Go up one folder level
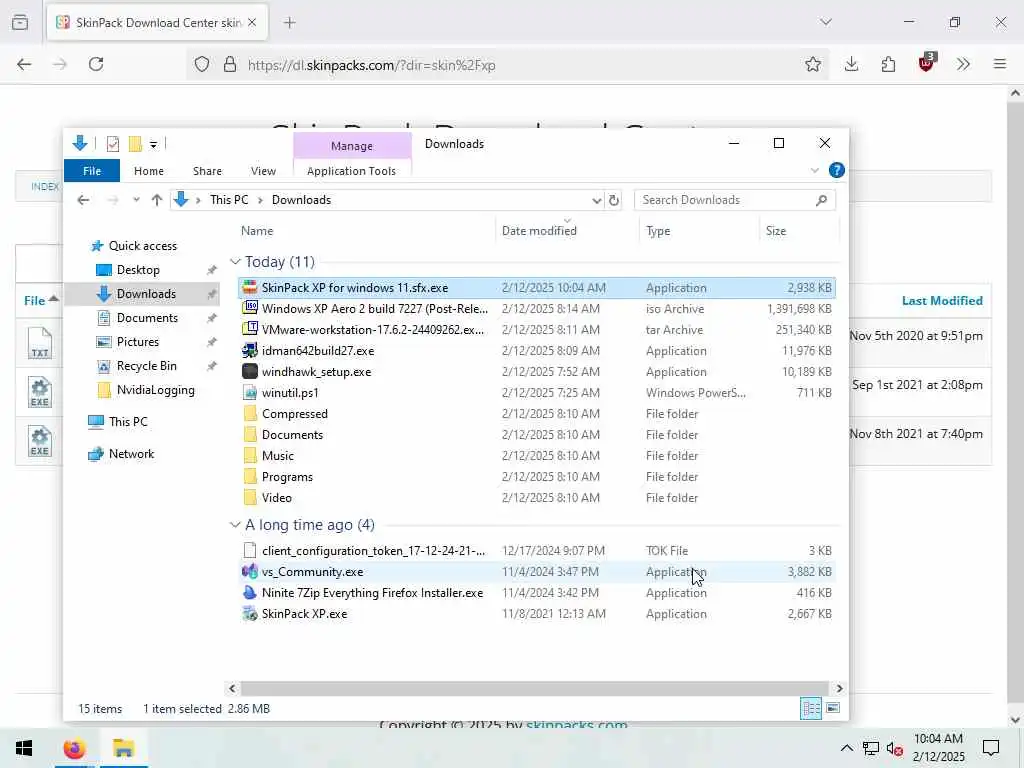Viewport: 1024px width, 768px height. coord(157,200)
